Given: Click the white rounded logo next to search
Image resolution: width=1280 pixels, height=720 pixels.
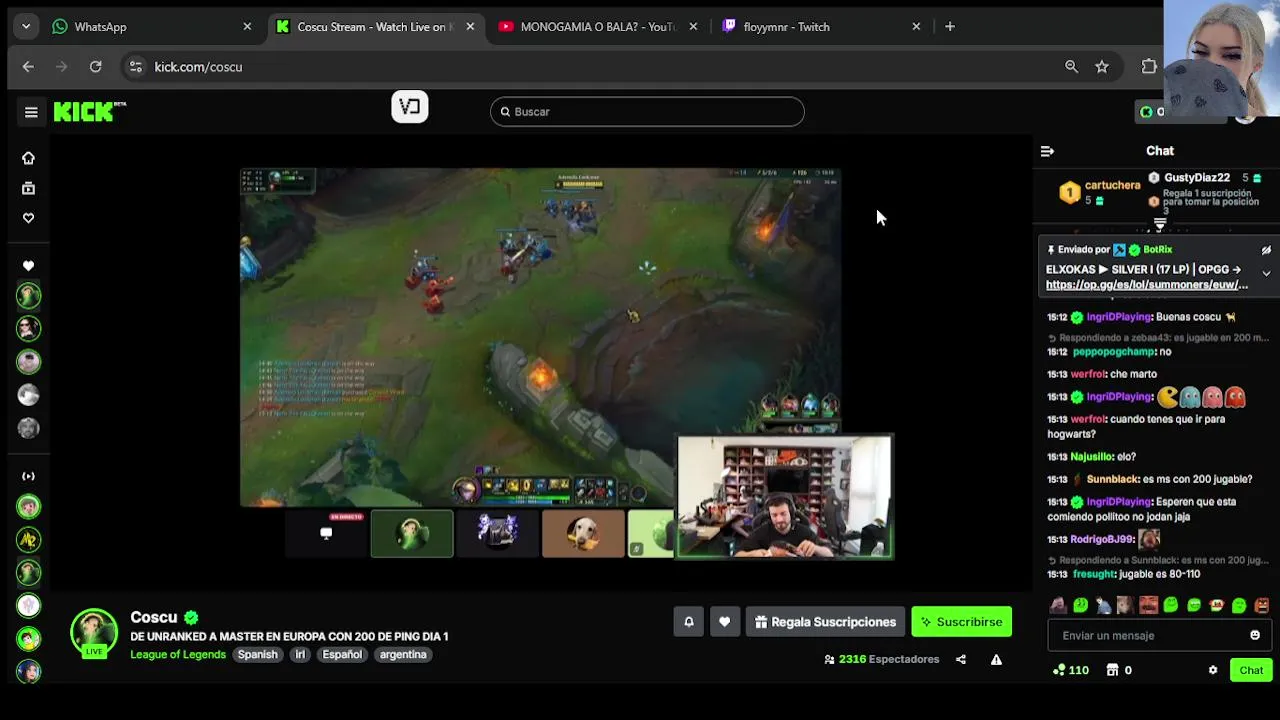Looking at the screenshot, I should pyautogui.click(x=409, y=107).
